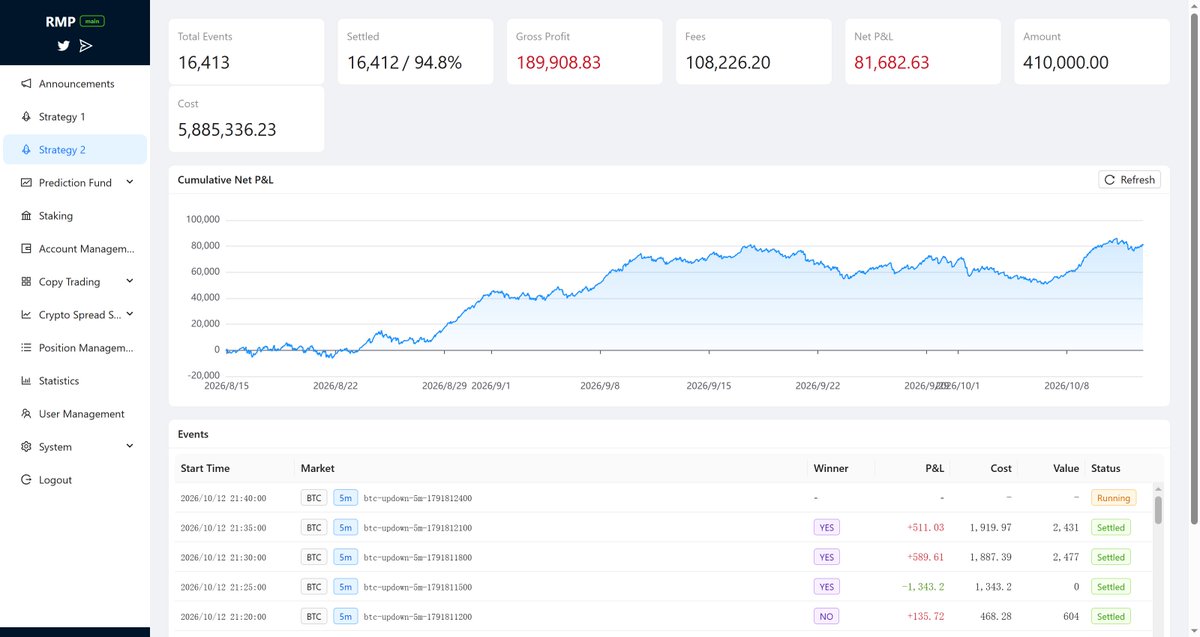Select Strategy 2 in the sidebar
Screen dimensions: 1200x637
click(x=75, y=150)
